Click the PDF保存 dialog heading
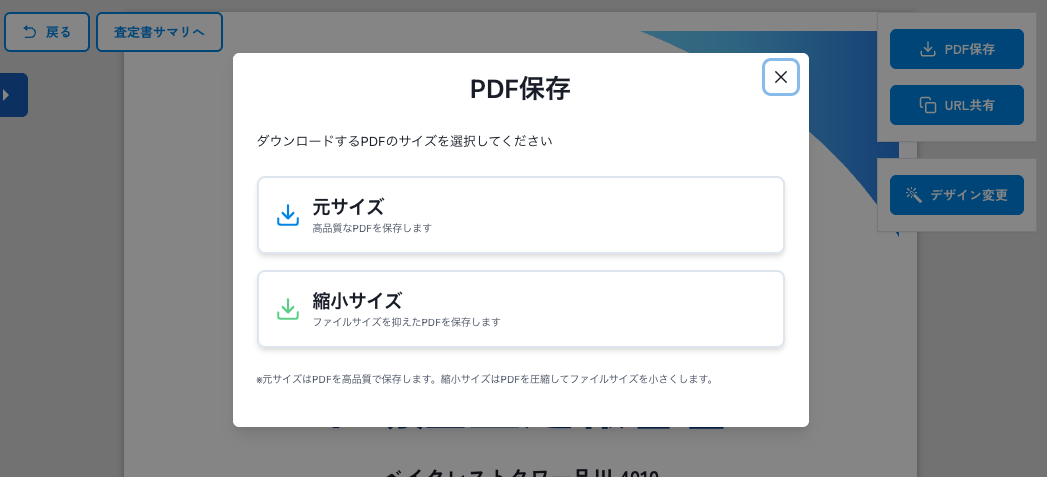Viewport: 1047px width, 477px height. (x=520, y=89)
